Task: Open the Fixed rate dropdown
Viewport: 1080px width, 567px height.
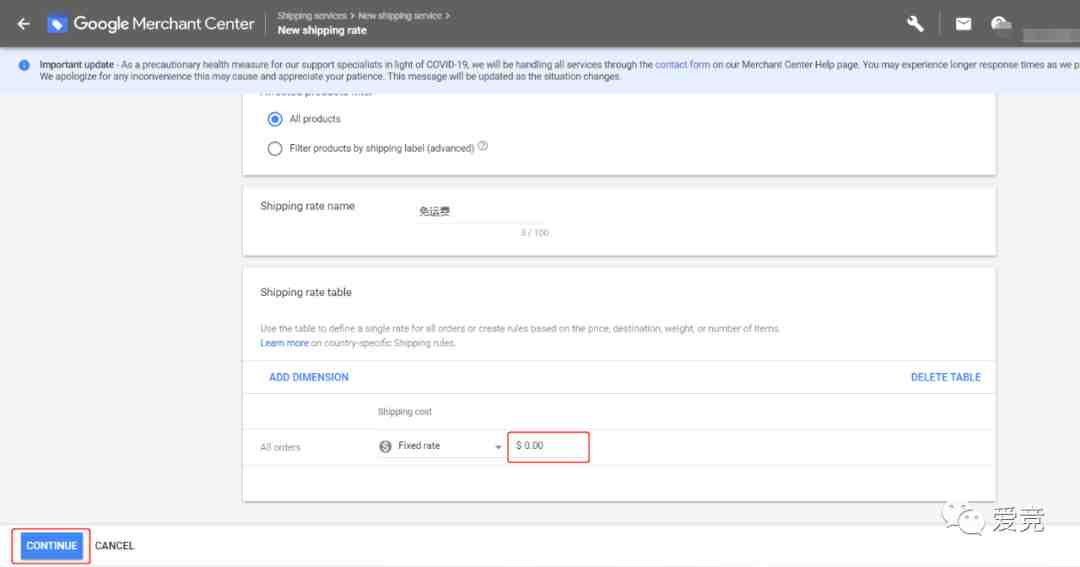Action: pyautogui.click(x=441, y=446)
